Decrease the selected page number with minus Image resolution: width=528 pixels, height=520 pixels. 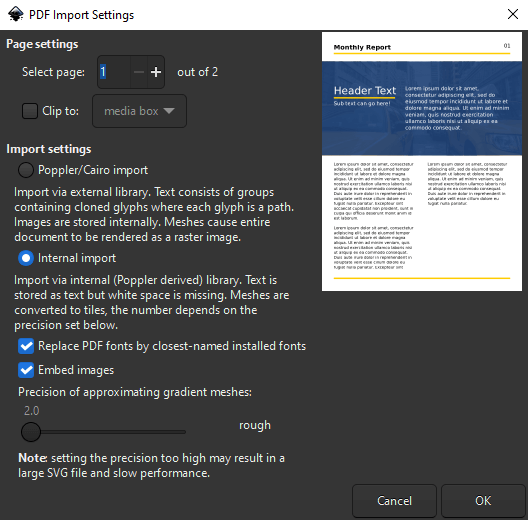[139, 72]
